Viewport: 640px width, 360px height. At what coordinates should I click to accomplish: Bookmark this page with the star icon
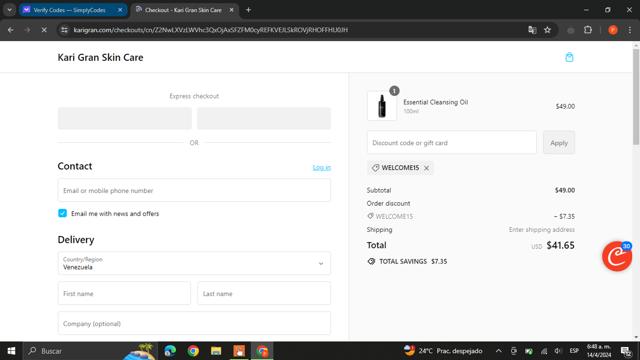(547, 30)
